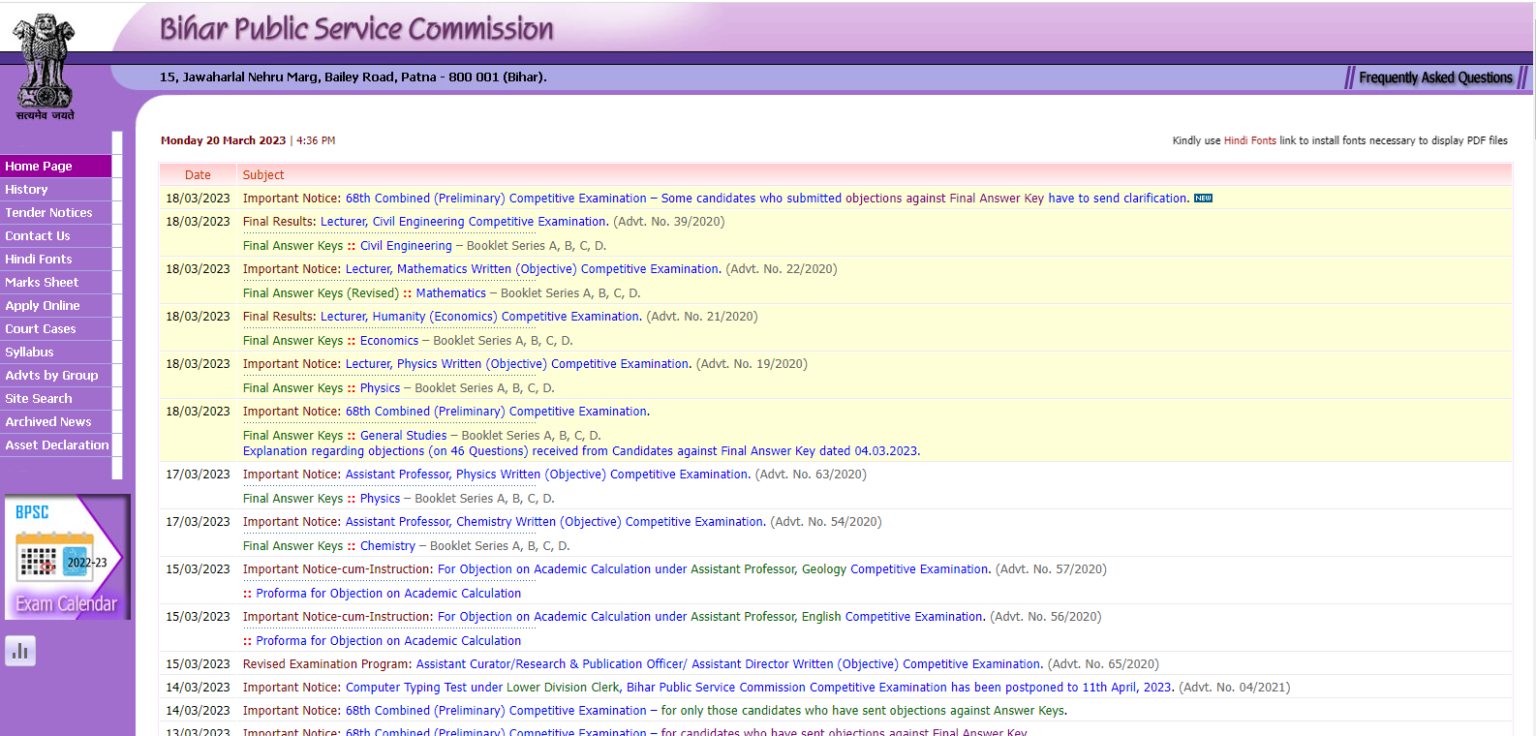Open the BPSC 2022-23 Exam Calendar banner
This screenshot has height=736, width=1536.
click(67, 557)
